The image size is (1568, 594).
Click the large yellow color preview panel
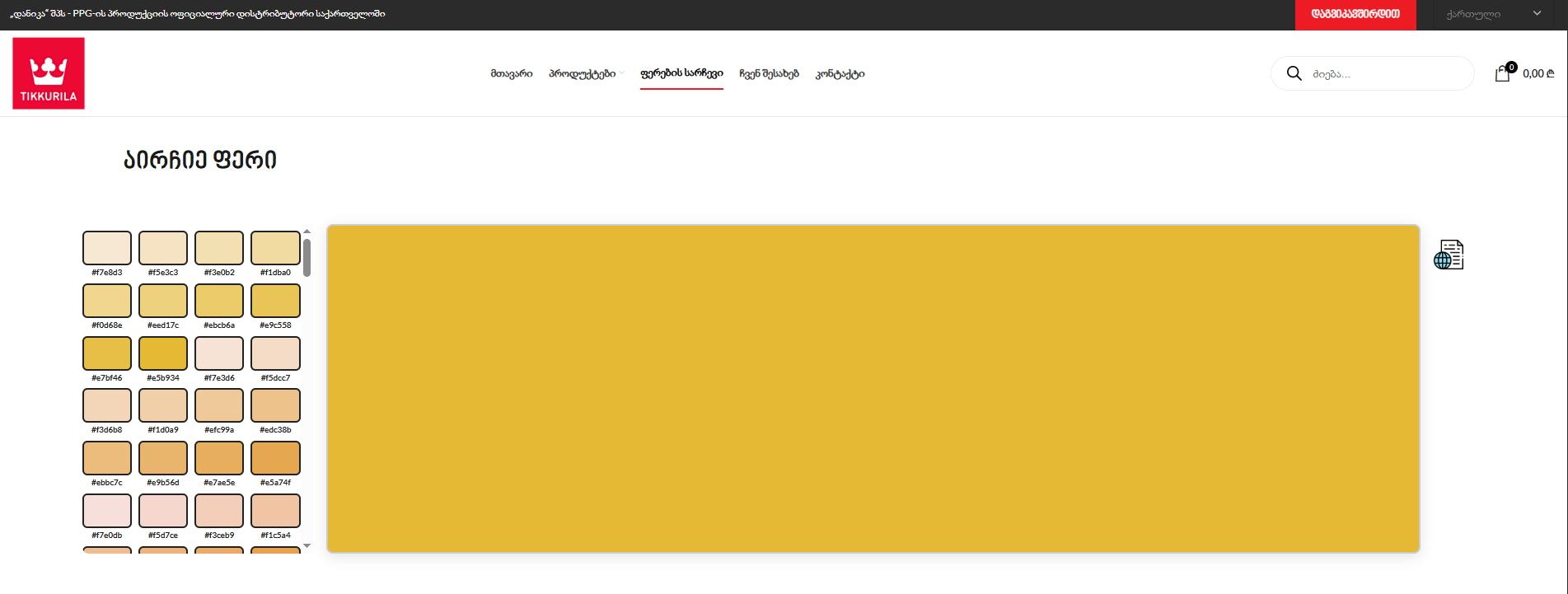click(x=873, y=388)
